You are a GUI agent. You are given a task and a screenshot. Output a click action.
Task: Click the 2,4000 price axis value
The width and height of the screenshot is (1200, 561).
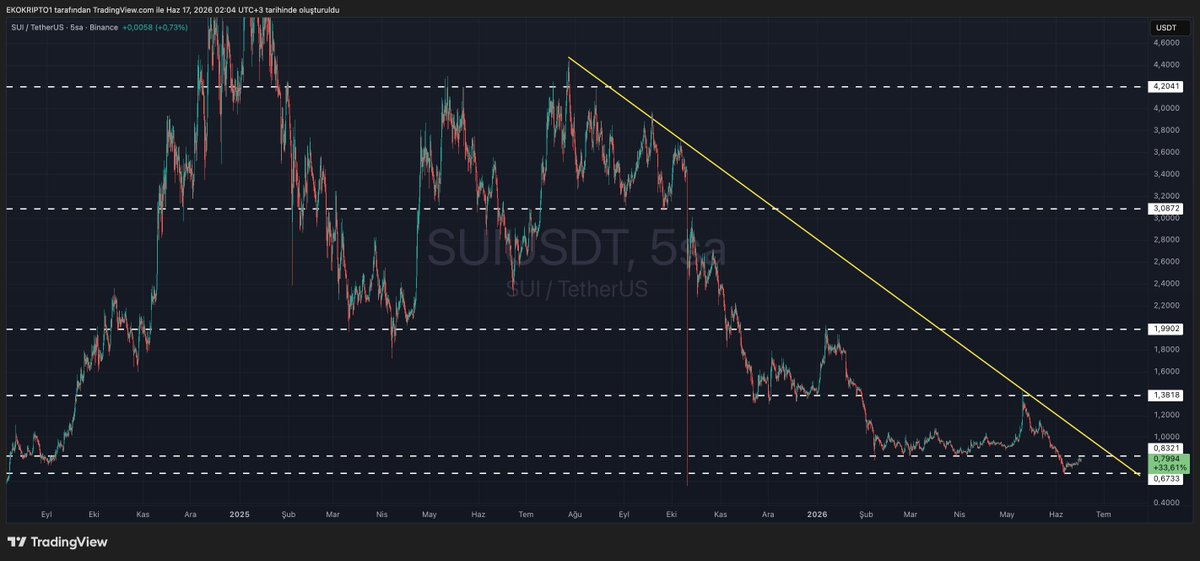tap(1166, 284)
